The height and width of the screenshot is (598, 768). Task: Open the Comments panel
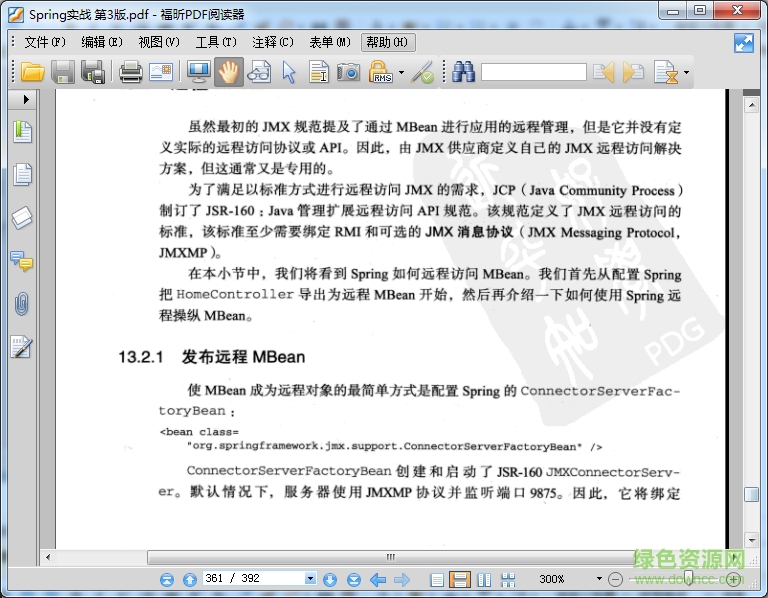[22, 261]
